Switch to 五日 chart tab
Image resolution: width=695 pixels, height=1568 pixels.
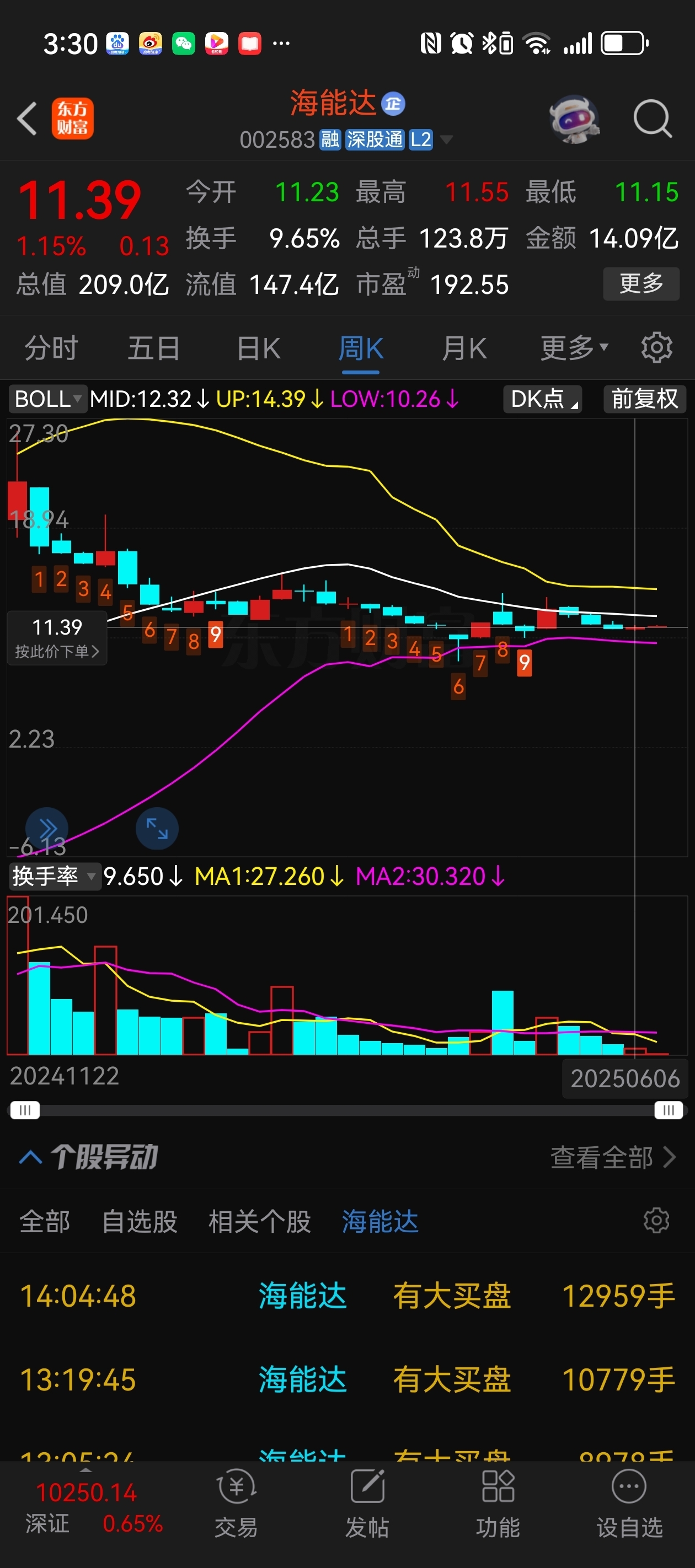[x=153, y=348]
